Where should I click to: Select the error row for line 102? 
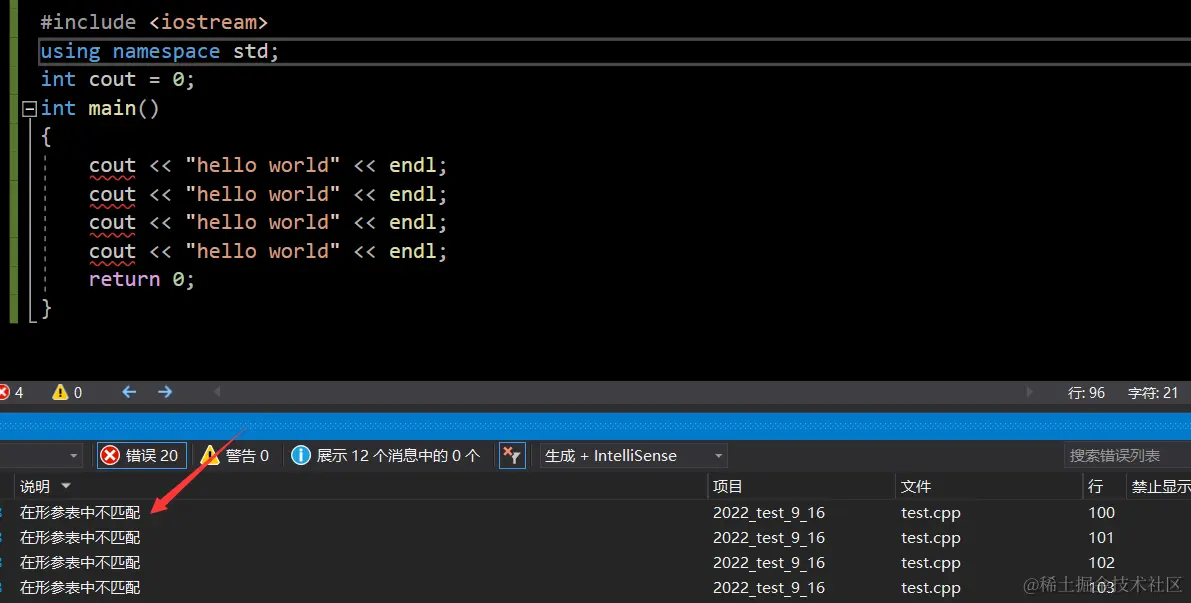tap(596, 563)
